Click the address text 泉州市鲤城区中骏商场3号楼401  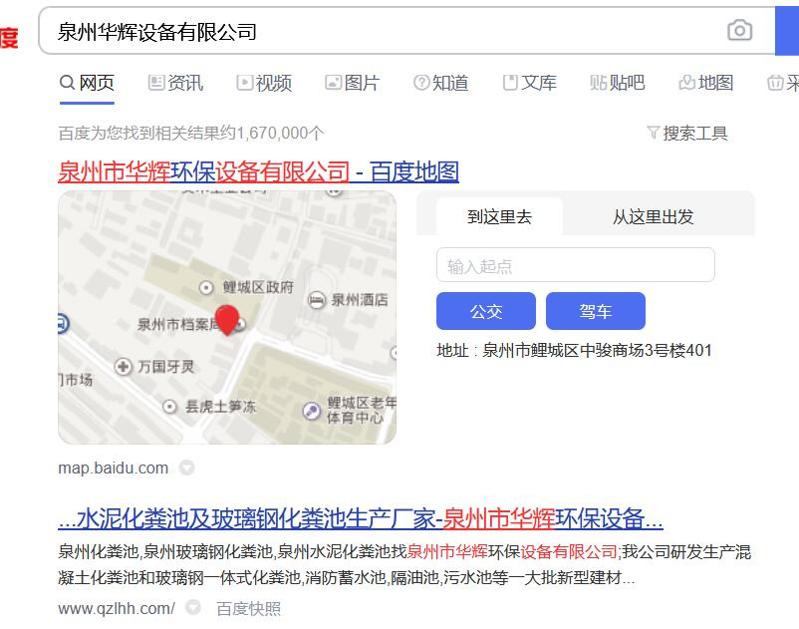pyautogui.click(x=597, y=350)
